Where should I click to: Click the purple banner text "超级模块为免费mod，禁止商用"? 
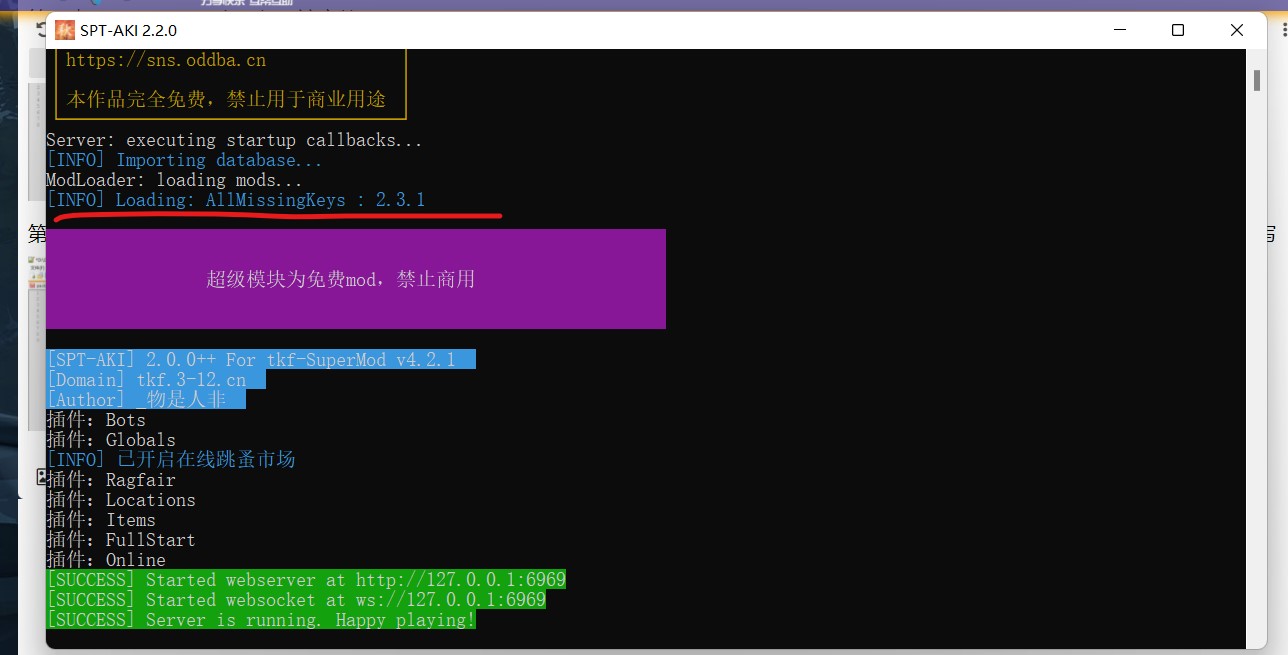pyautogui.click(x=341, y=279)
